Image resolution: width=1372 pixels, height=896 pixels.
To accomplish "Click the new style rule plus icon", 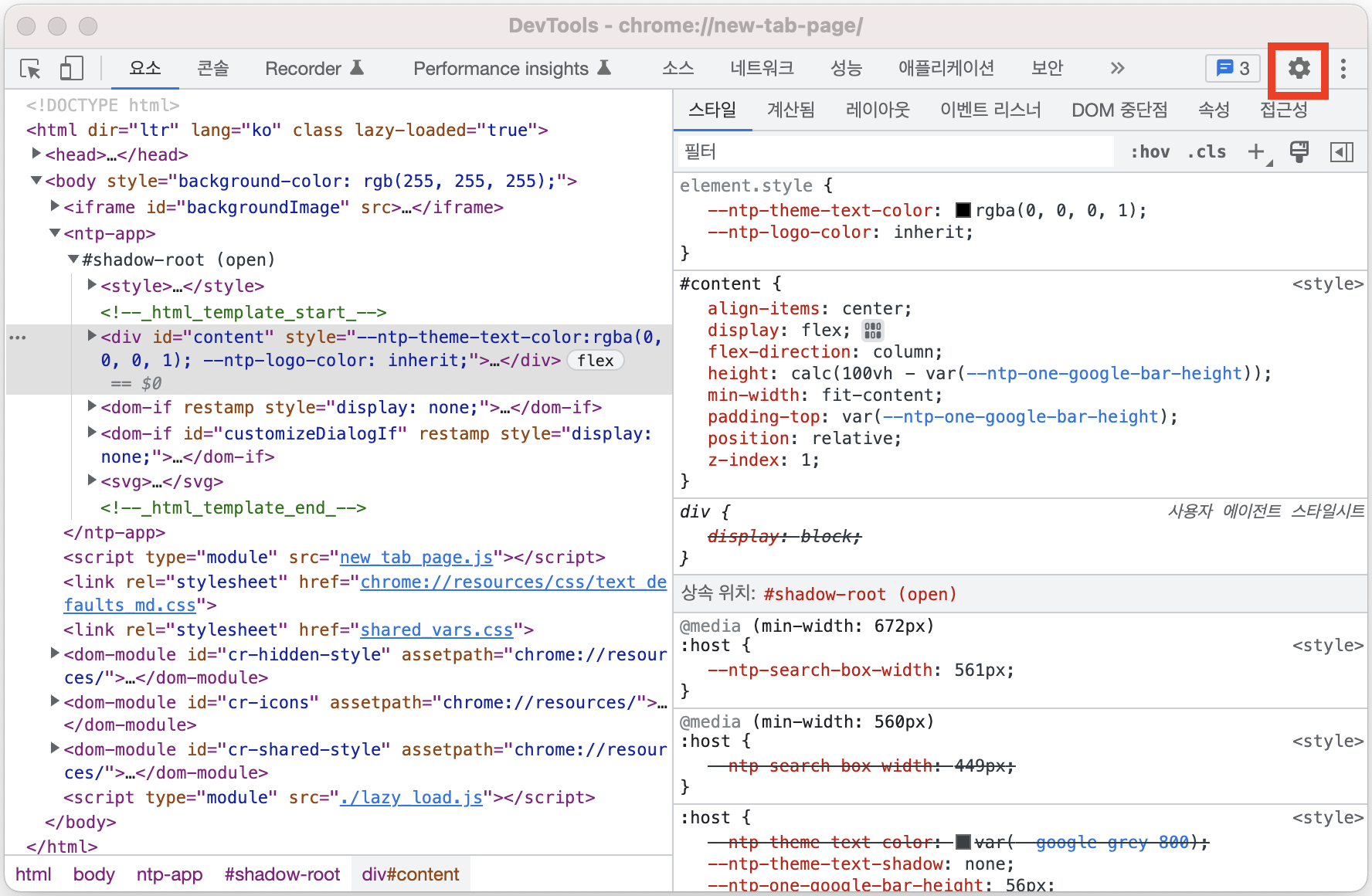I will point(1256,152).
